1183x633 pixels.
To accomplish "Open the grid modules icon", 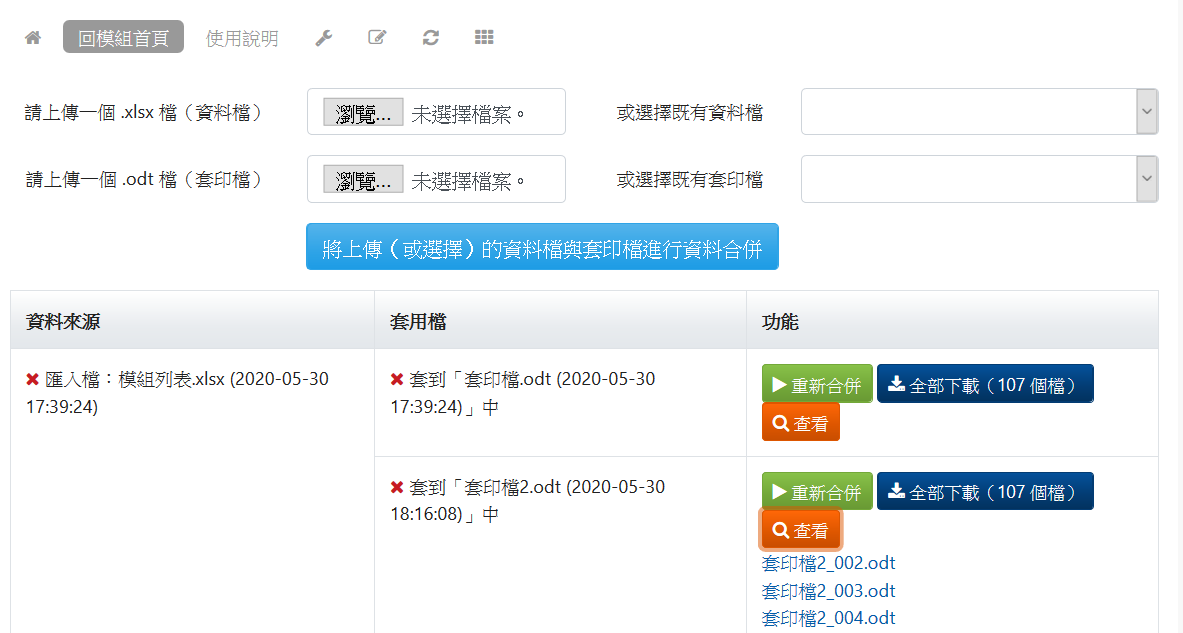I will pos(484,38).
